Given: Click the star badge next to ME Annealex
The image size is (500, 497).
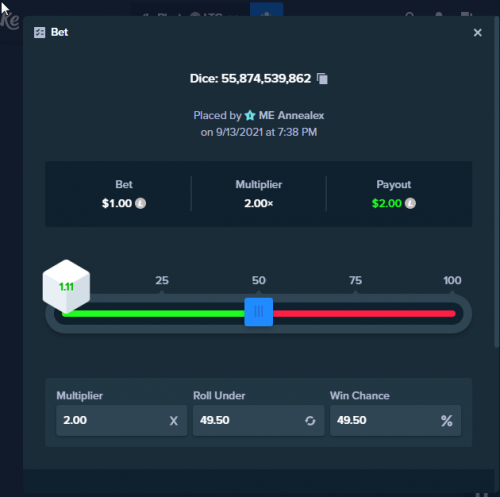Looking at the screenshot, I should pyautogui.click(x=250, y=115).
